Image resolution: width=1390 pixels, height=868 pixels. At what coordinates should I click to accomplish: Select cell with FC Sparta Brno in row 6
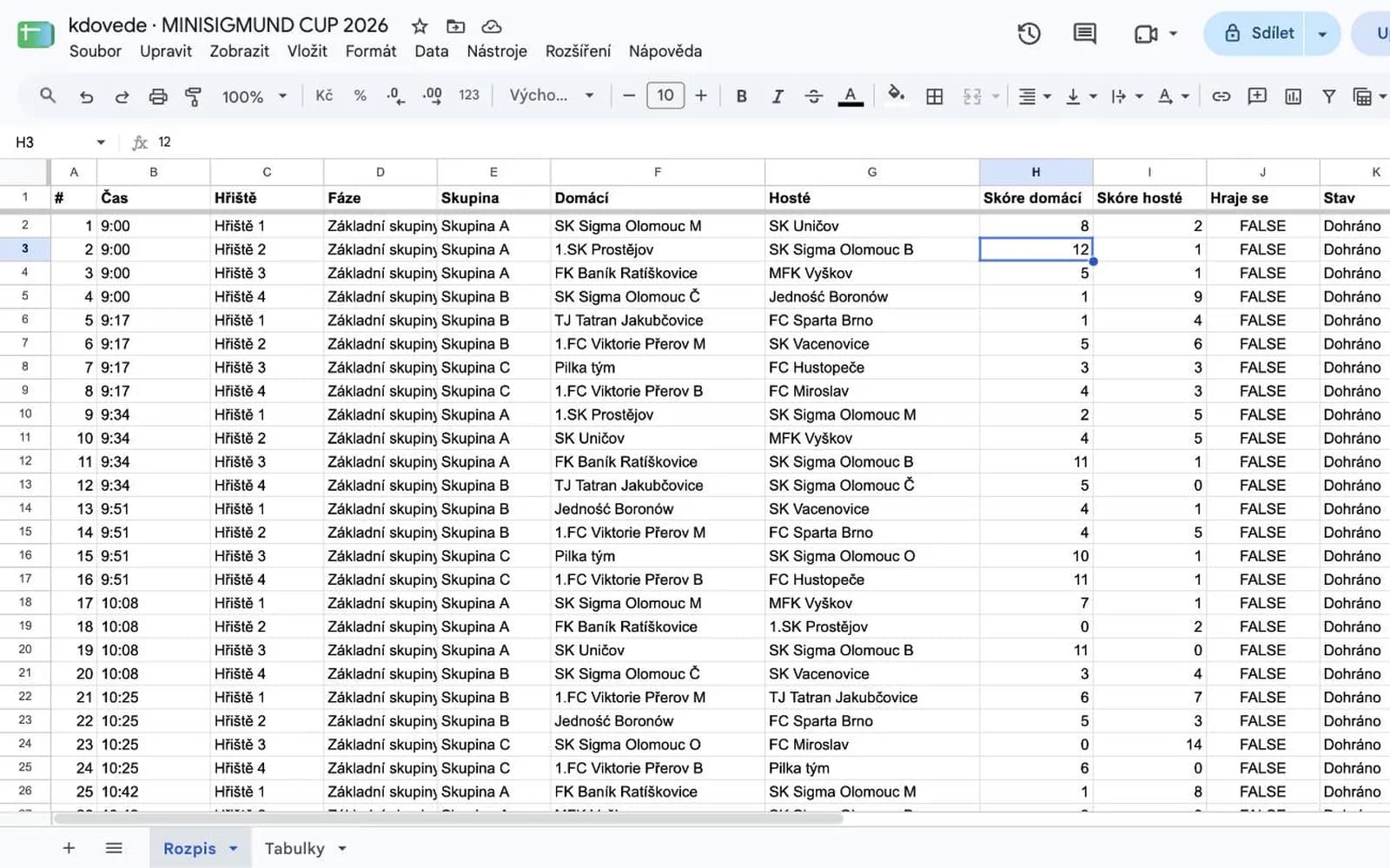pyautogui.click(x=871, y=321)
